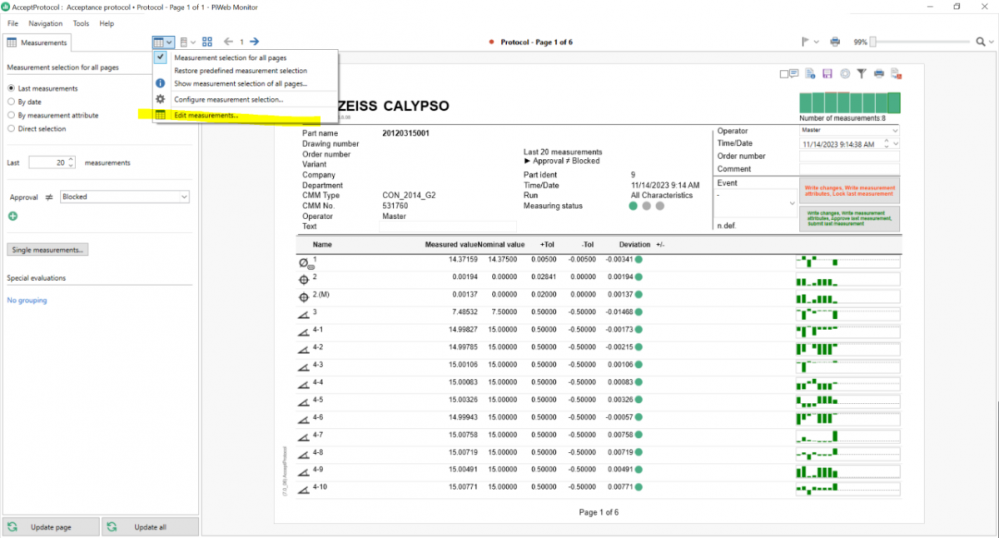Click the comment speech bubble icon
This screenshot has width=999, height=538.
tap(793, 74)
